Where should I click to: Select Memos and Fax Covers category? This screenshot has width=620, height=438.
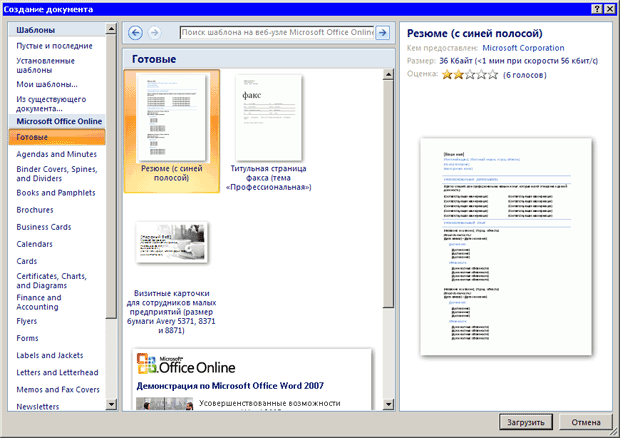tap(58, 389)
